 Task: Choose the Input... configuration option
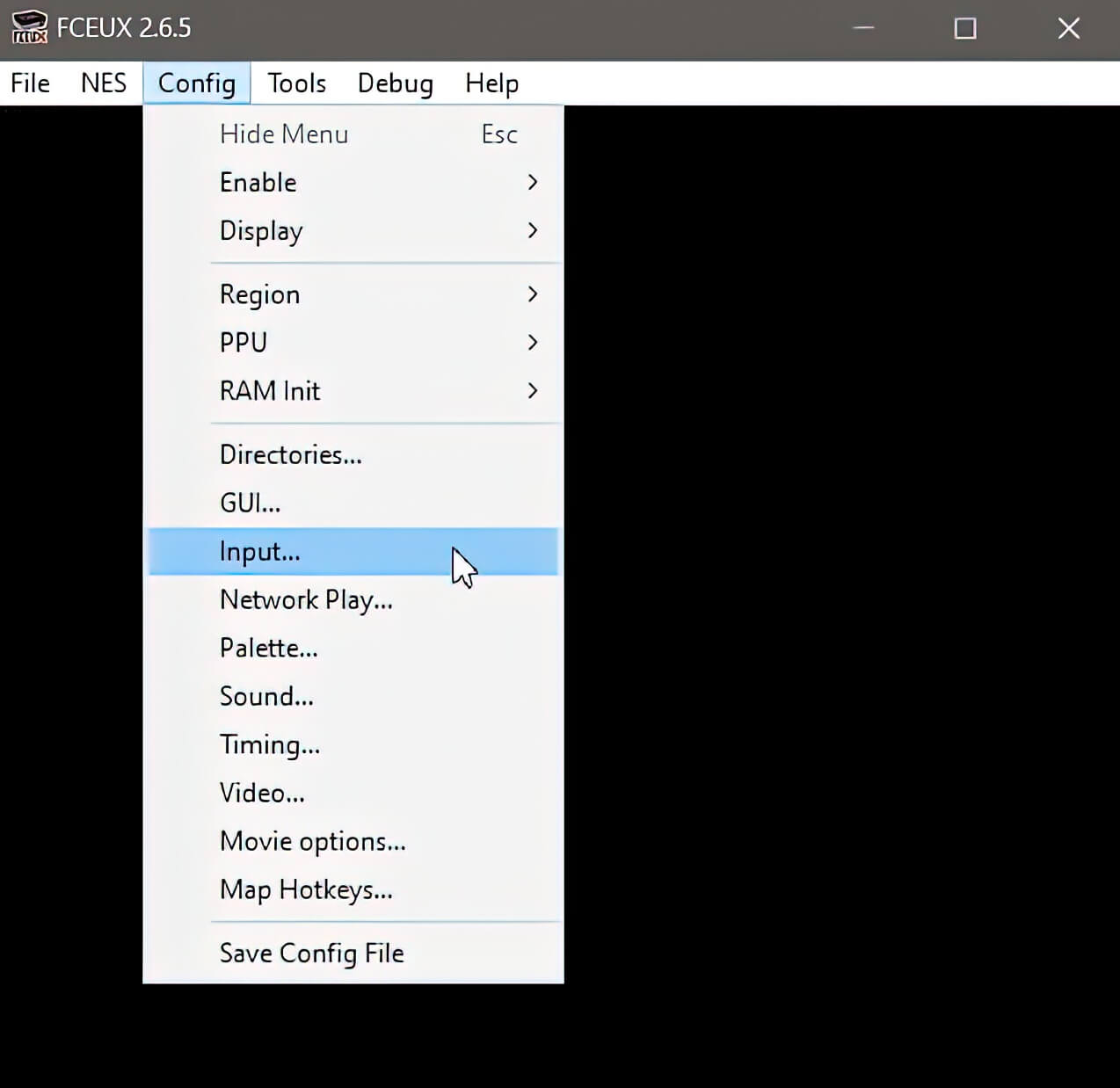click(260, 552)
